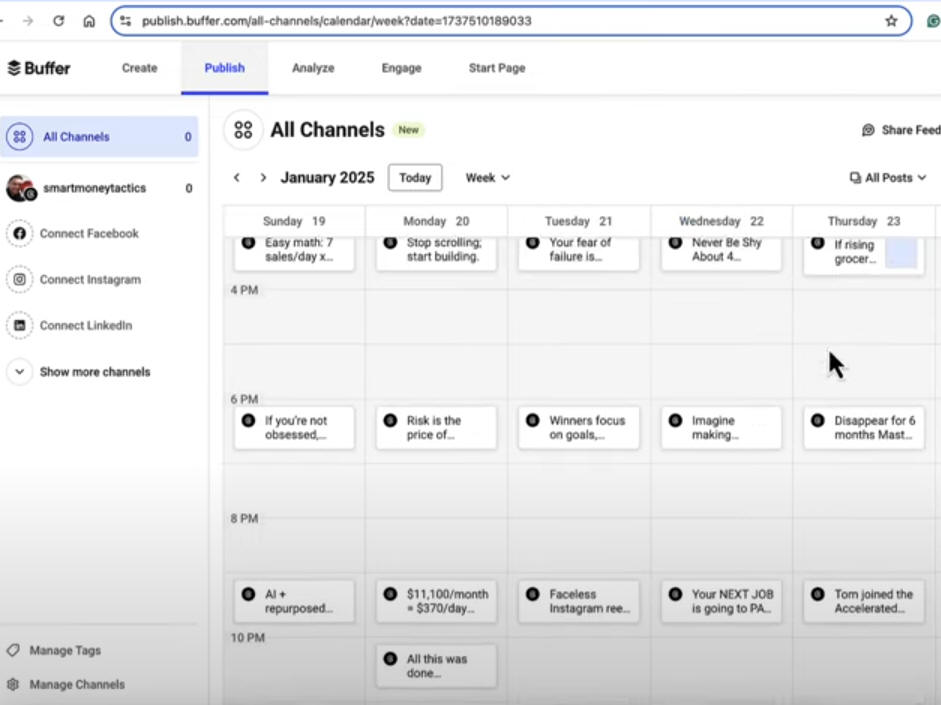Open the 'Your fear of failure is' post
941x705 pixels.
click(x=579, y=253)
